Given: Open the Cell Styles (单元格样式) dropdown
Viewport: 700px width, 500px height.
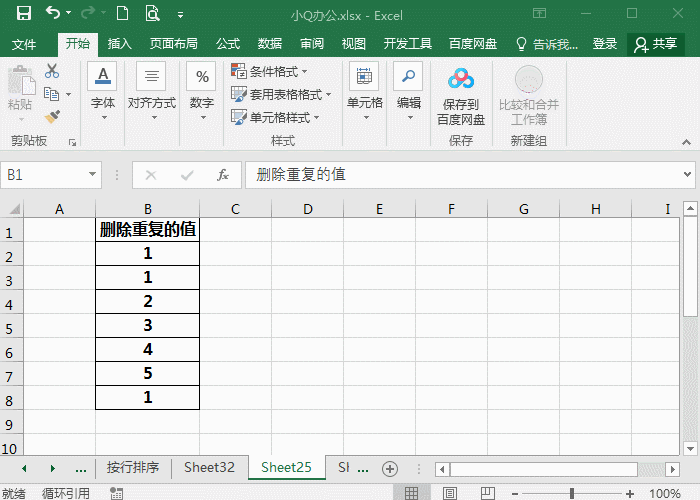Looking at the screenshot, I should click(x=276, y=117).
